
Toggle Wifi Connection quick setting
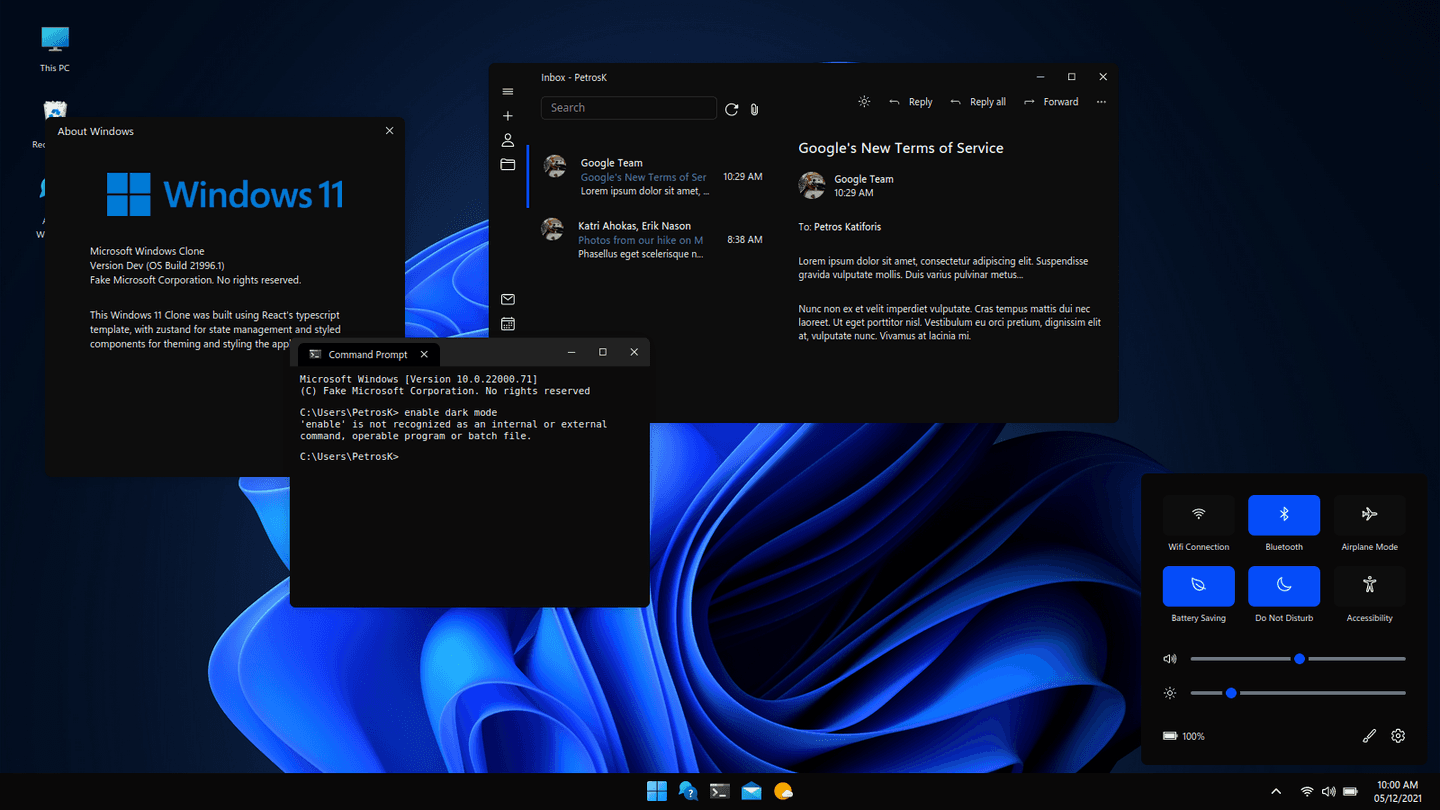(x=1198, y=515)
